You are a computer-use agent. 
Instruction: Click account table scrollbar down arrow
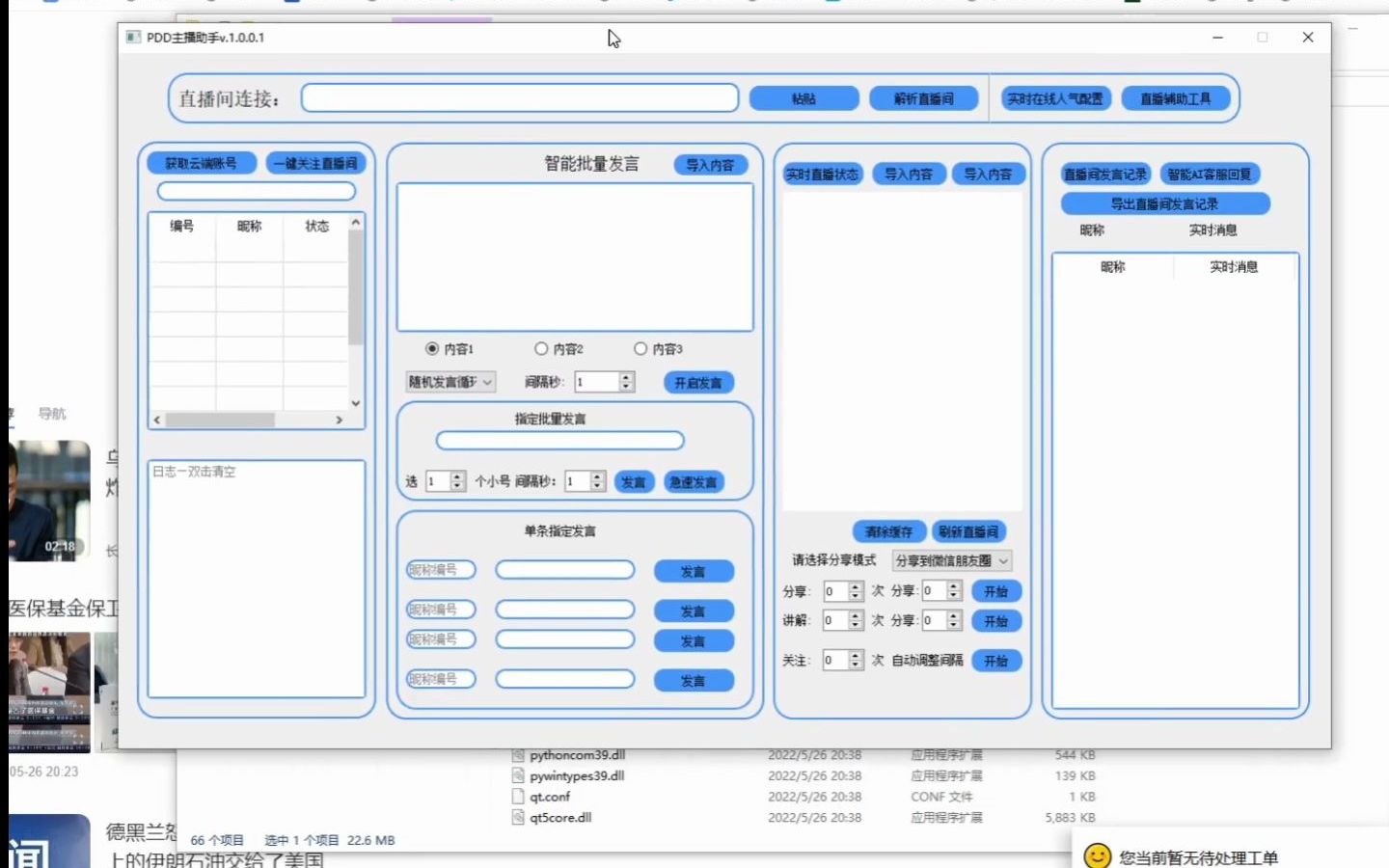coord(356,403)
